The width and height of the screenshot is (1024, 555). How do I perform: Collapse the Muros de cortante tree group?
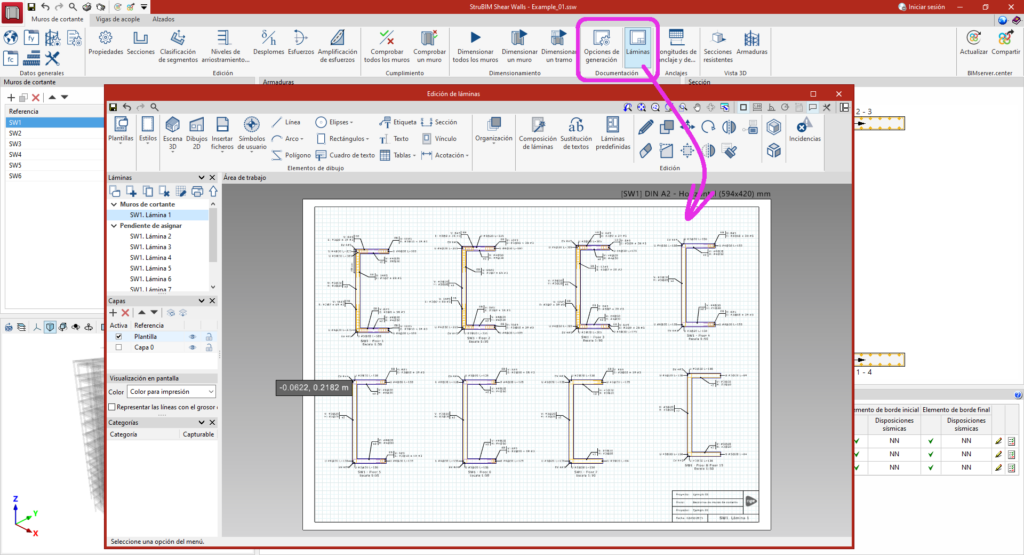[114, 204]
